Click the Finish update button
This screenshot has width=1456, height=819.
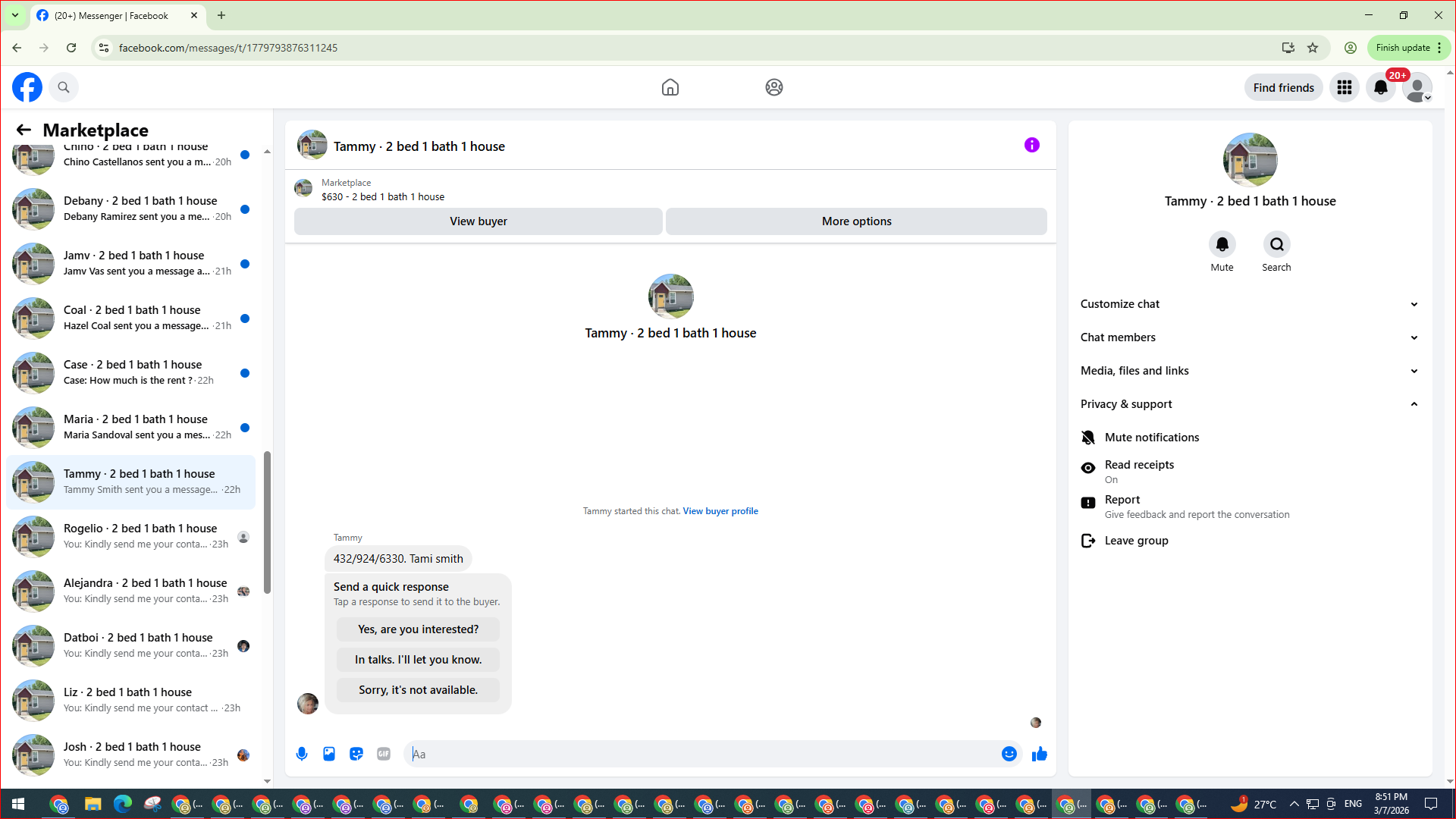tap(1409, 48)
